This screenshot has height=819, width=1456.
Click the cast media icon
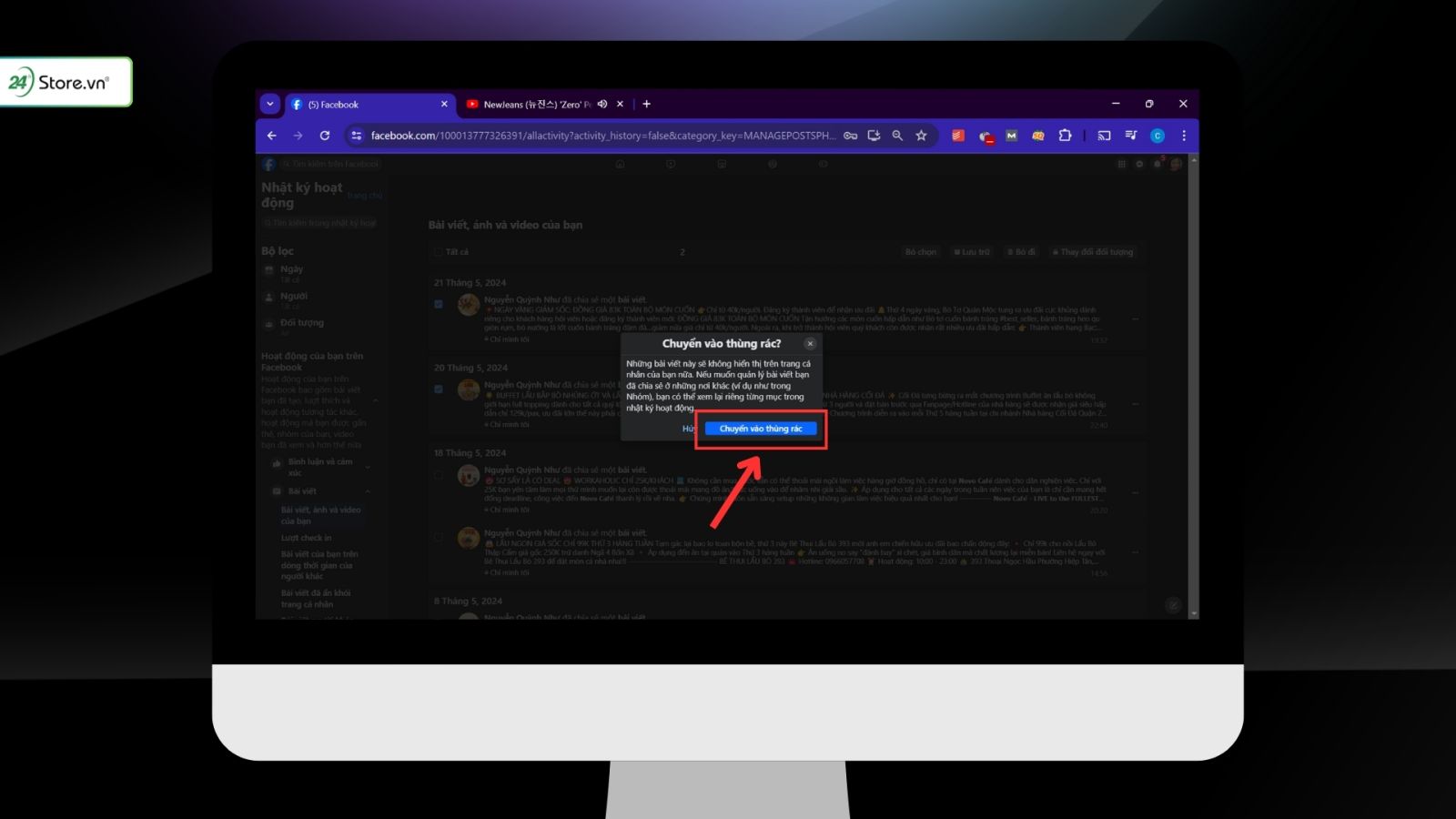(1104, 136)
